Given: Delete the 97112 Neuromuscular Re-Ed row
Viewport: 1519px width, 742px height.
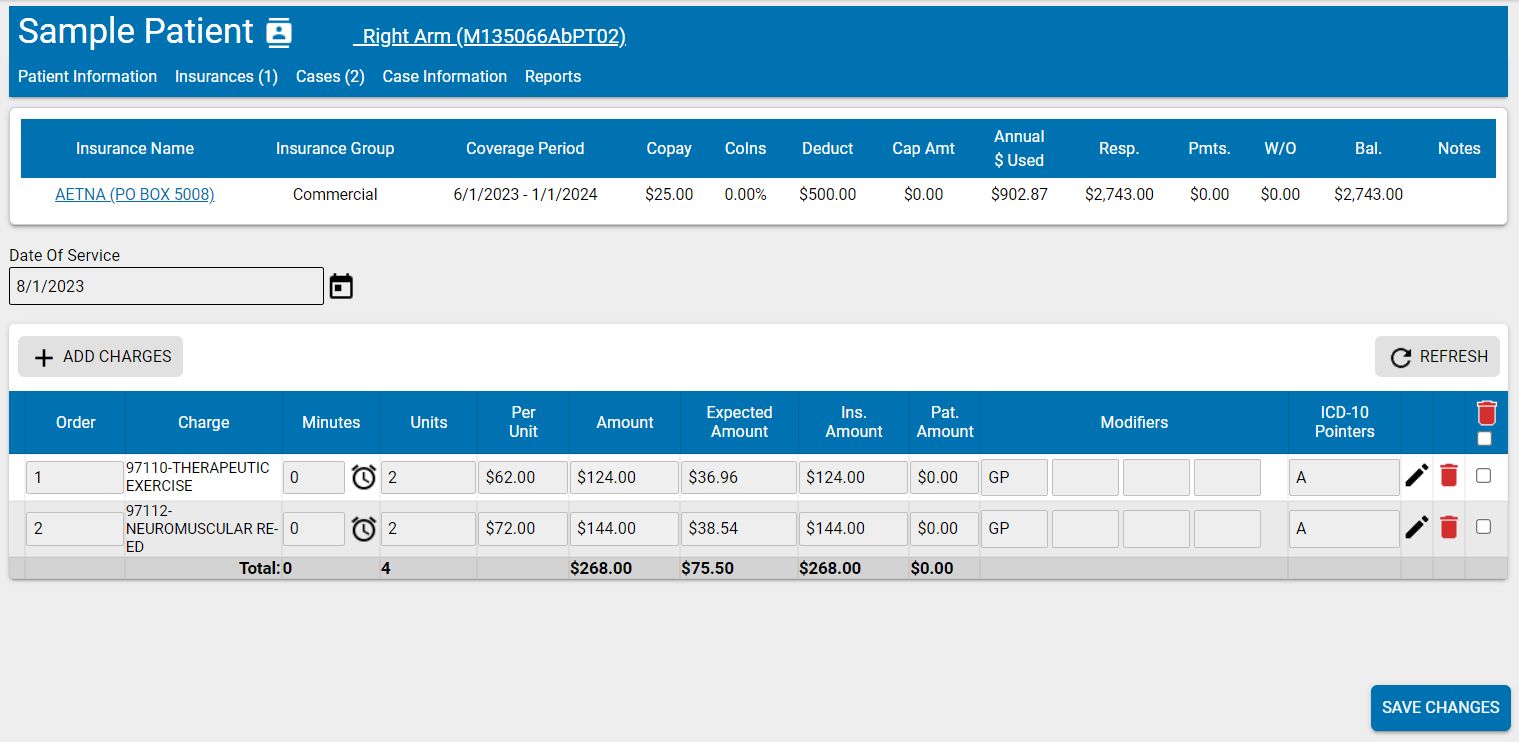Looking at the screenshot, I should [1448, 527].
